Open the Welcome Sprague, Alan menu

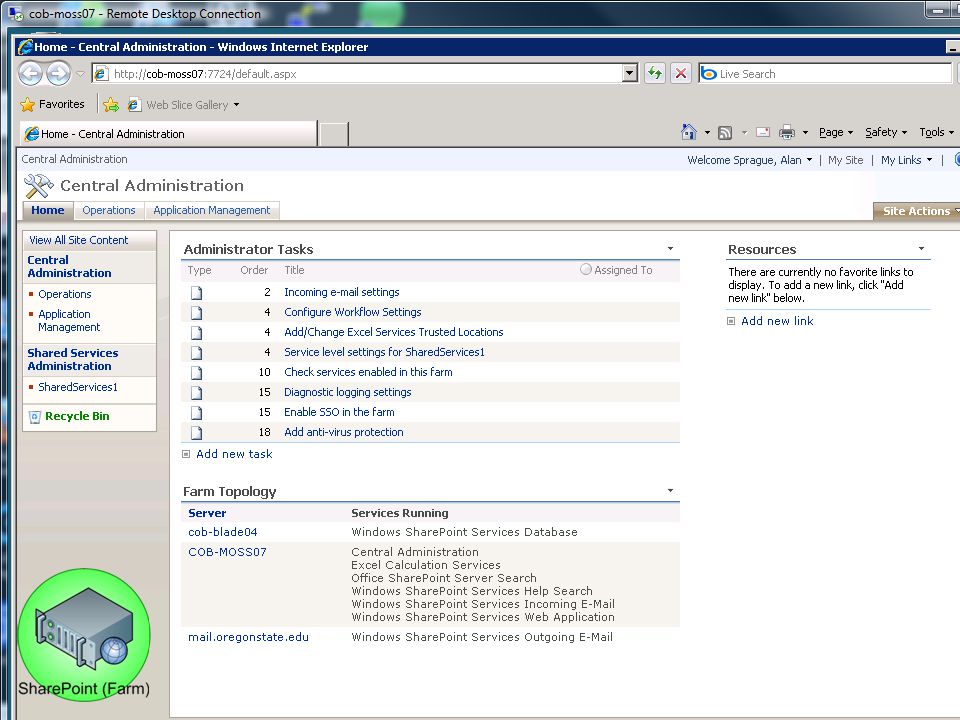click(x=749, y=160)
